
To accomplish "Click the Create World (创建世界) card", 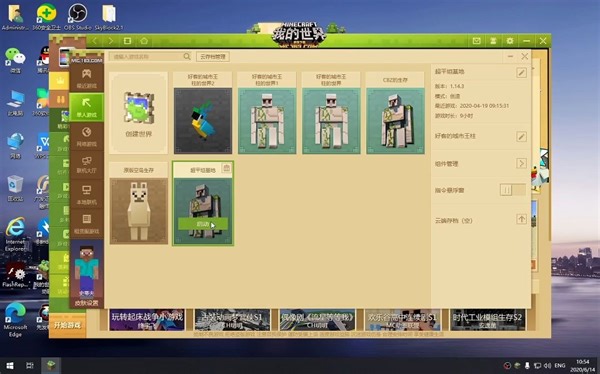I will click(x=139, y=113).
